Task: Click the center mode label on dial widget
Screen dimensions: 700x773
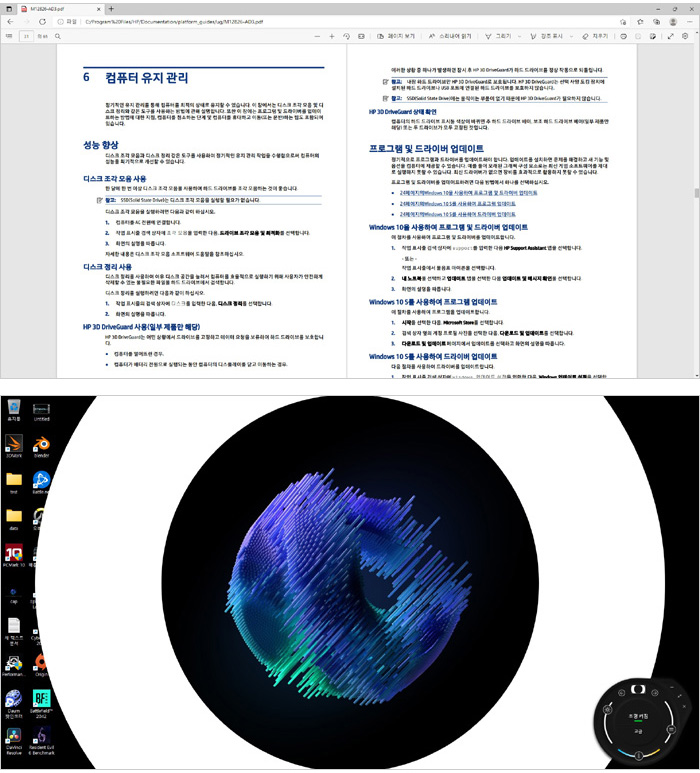Action: click(x=638, y=716)
